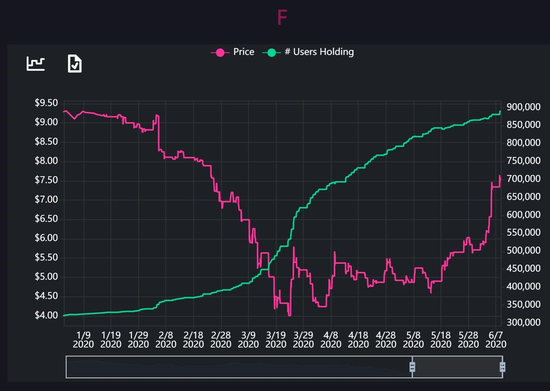This screenshot has height=391, width=550.
Task: Click the 750,000 users axis label
Action: (523, 161)
